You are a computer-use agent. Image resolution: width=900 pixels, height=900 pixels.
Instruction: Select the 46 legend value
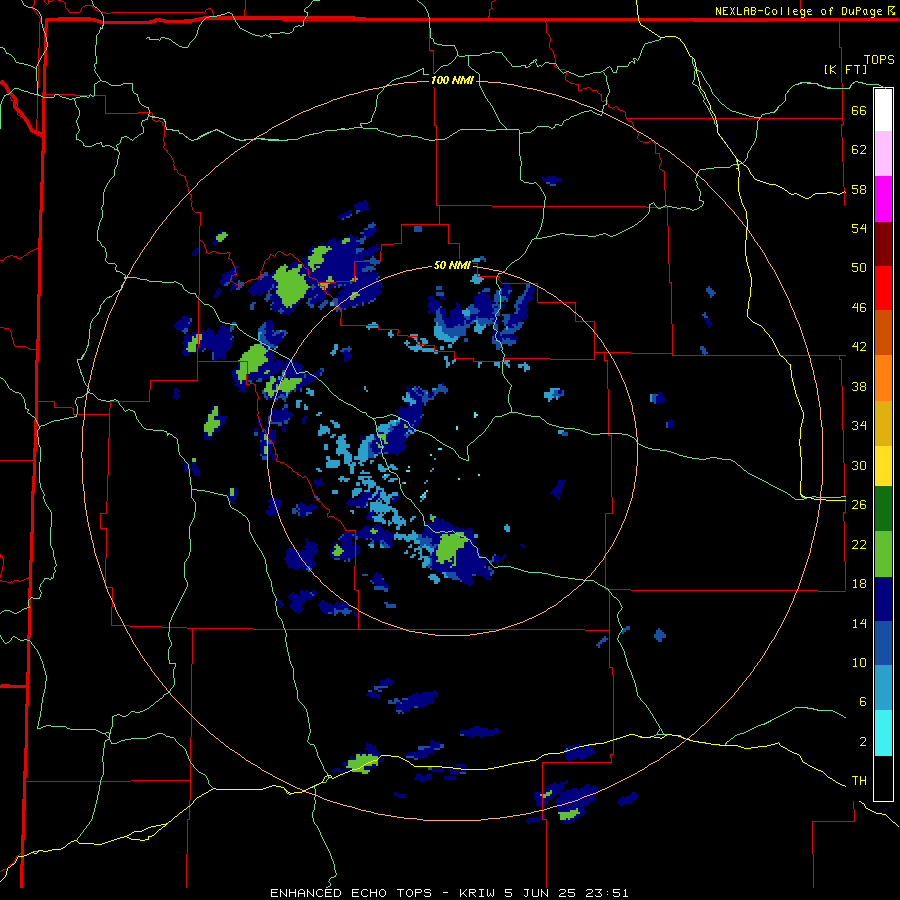tap(859, 308)
